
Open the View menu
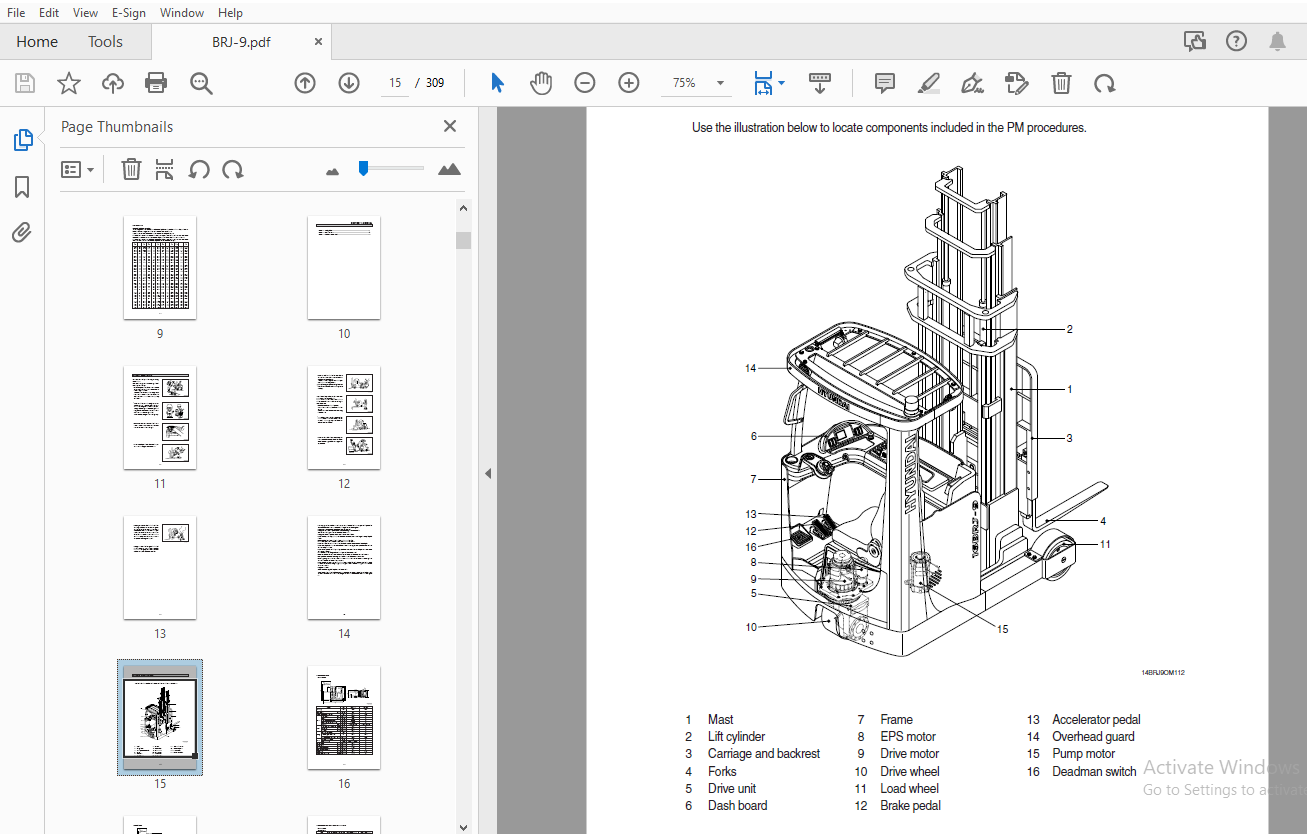click(x=86, y=12)
